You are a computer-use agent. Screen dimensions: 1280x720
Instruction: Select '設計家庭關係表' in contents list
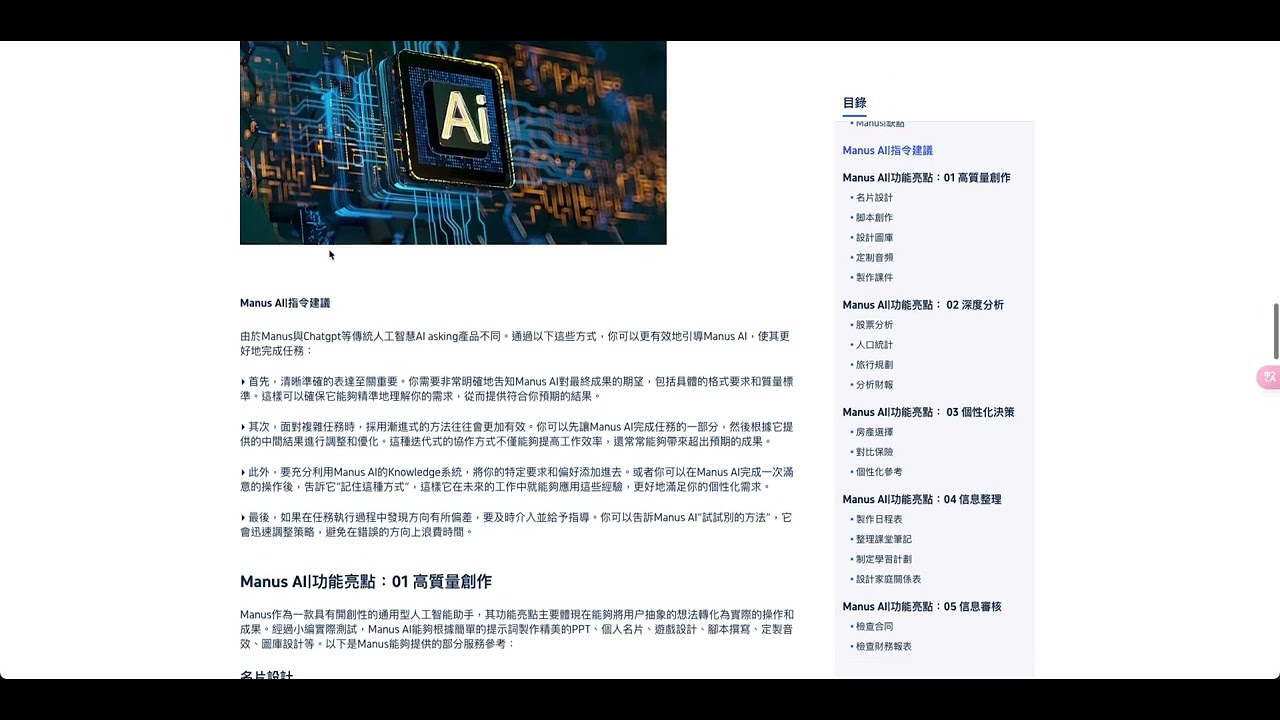coord(888,579)
